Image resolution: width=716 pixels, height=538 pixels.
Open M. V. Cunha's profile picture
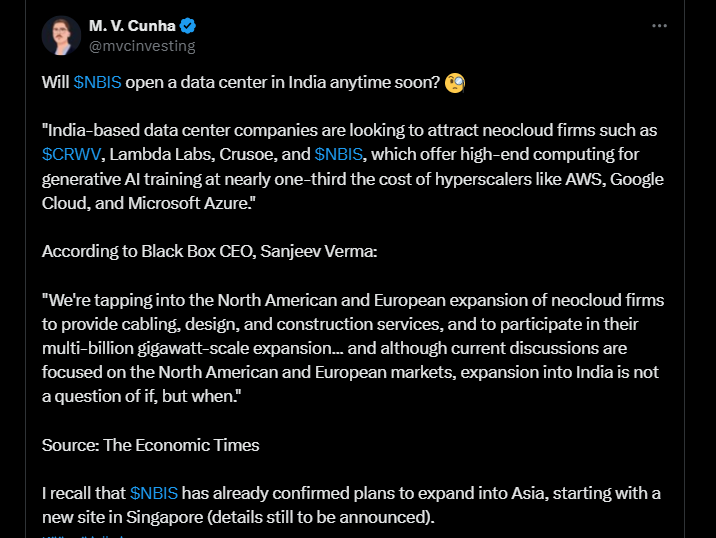click(61, 36)
